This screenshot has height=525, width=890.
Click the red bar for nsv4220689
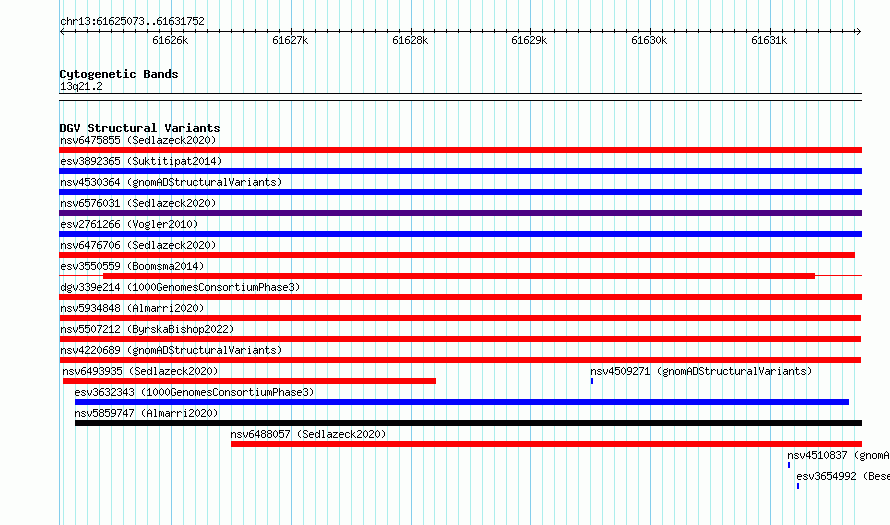[460, 360]
